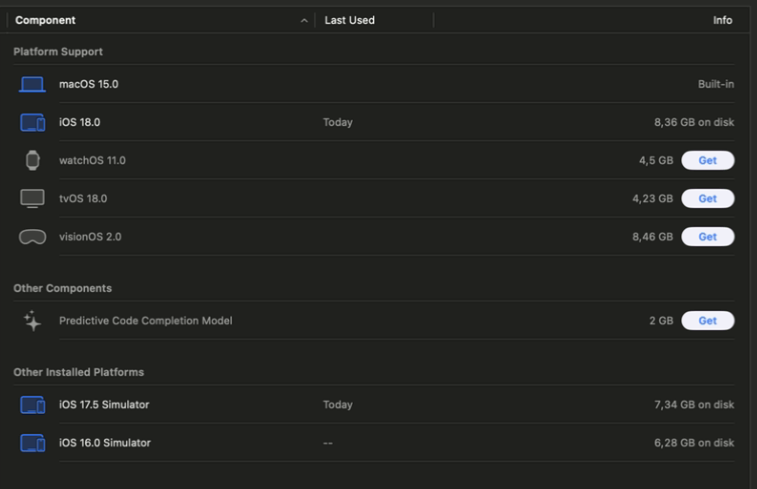Click the Platform Support section heading
Viewport: 757px width, 489px height.
(58, 52)
